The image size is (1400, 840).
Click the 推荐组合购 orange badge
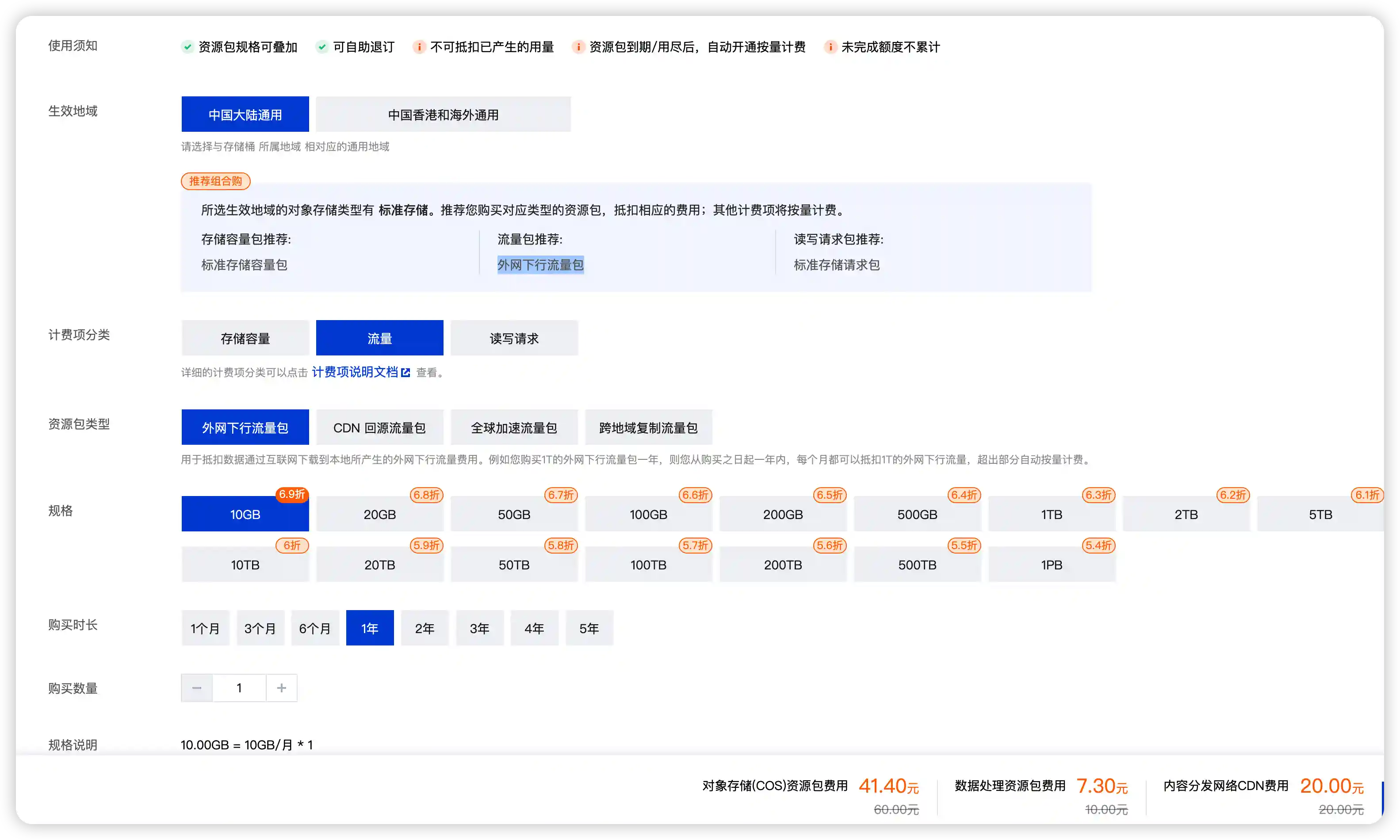[x=215, y=181]
